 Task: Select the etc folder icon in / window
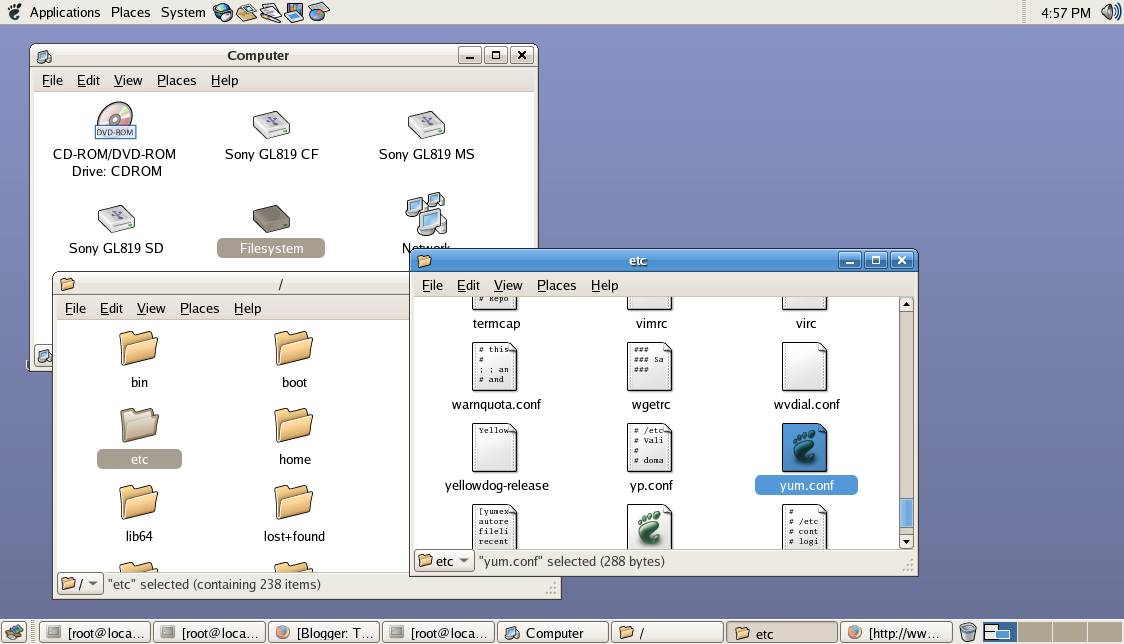point(139,425)
